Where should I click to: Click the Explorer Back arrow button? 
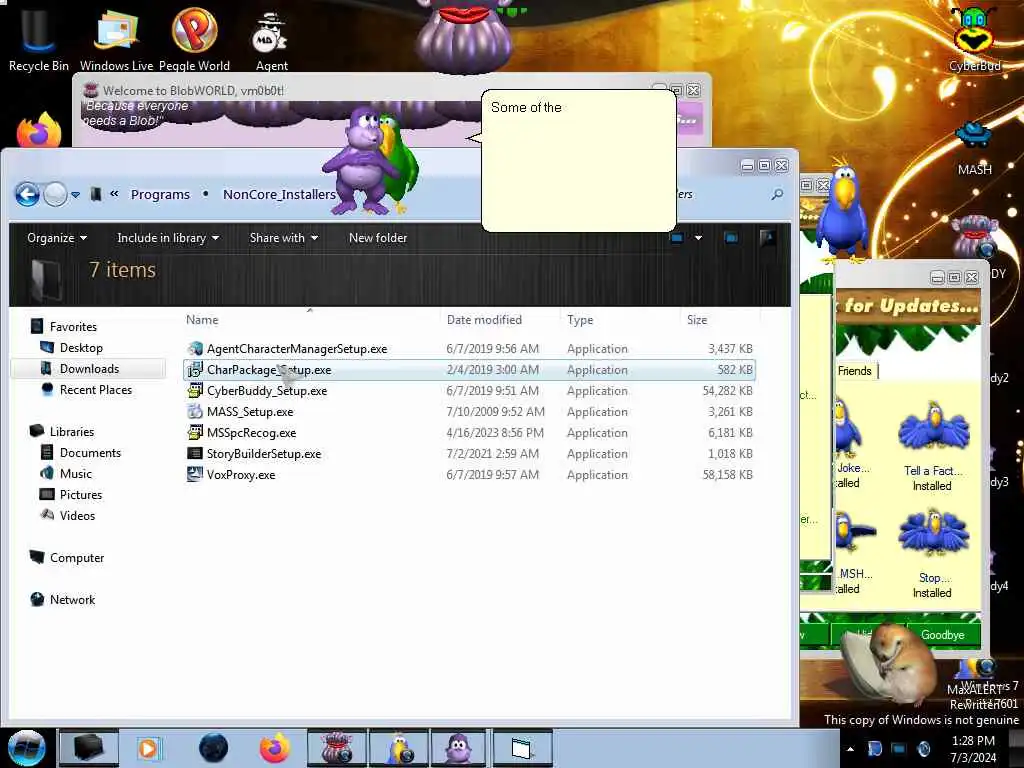point(27,194)
